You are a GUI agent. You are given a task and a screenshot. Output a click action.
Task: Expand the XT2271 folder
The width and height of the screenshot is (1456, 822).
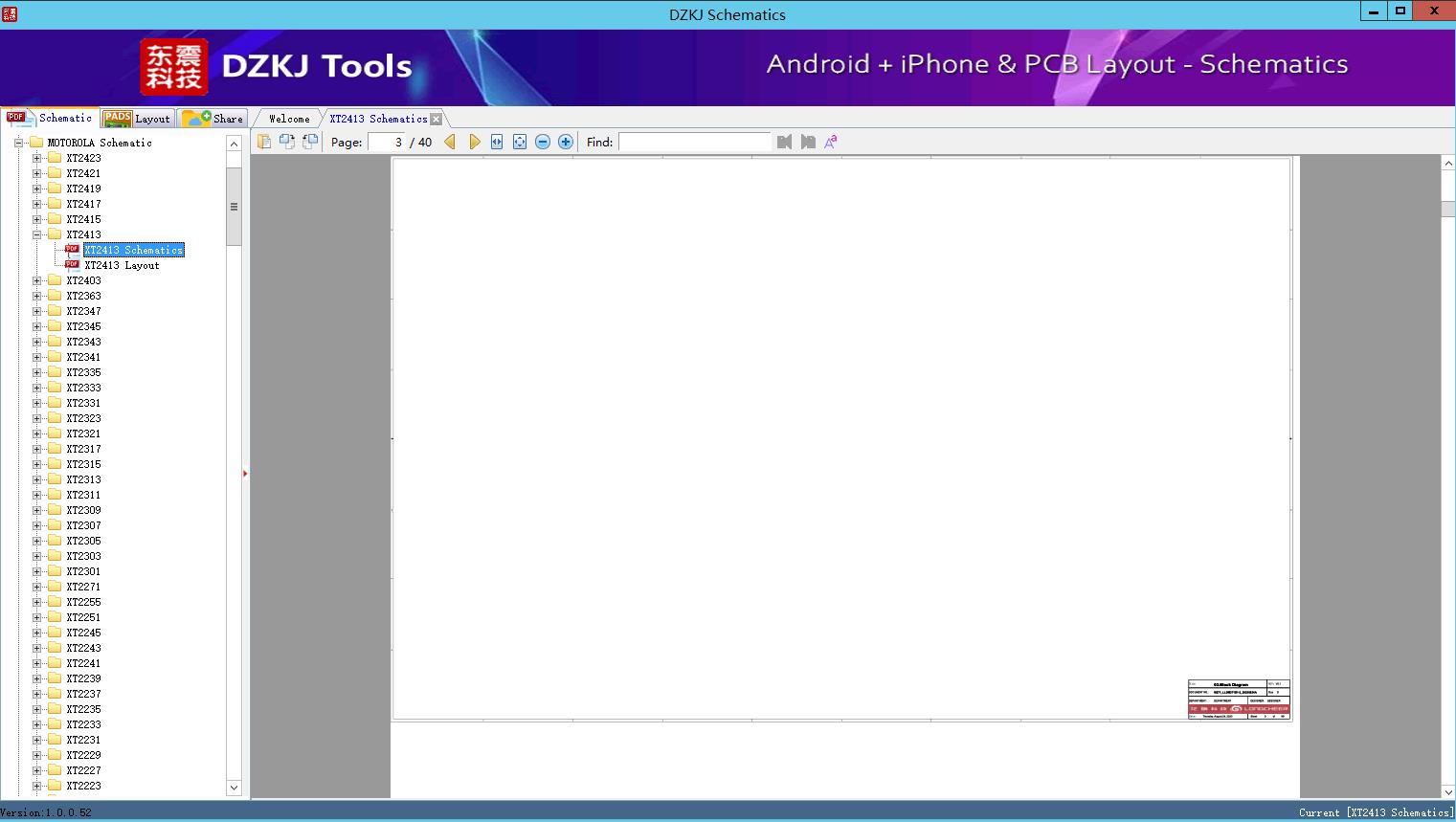(36, 587)
